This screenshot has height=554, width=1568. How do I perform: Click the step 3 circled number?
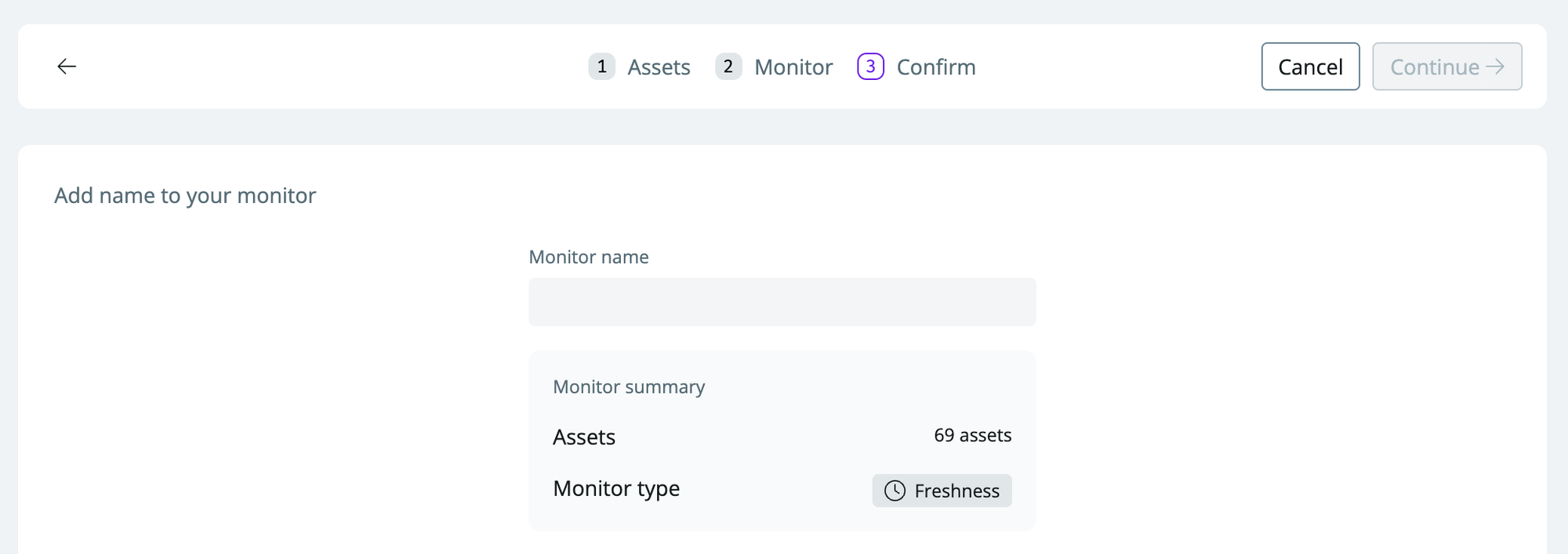870,67
